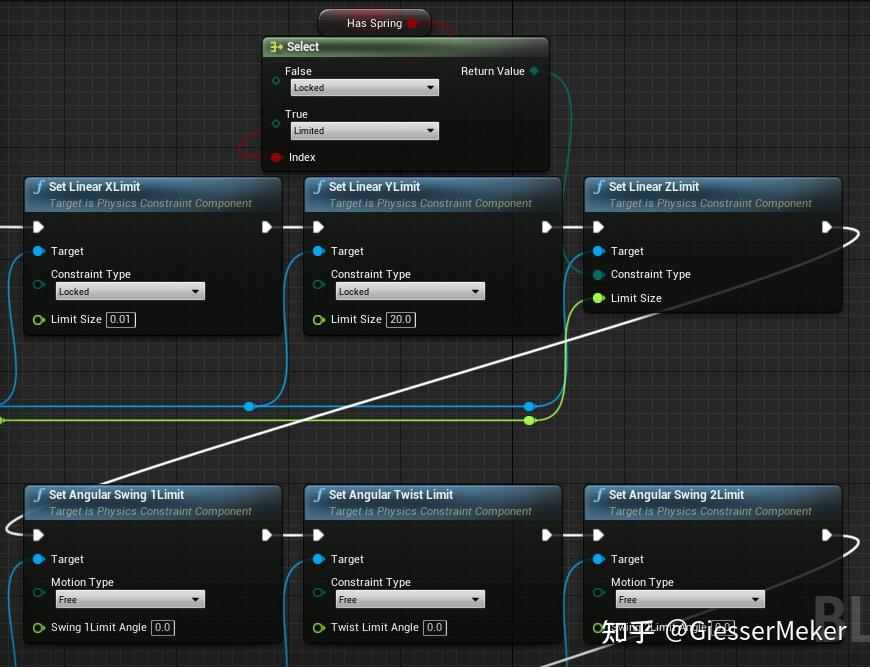Screen dimensions: 870x667
Task: Click the Return Value output pin on Select
Action: (533, 71)
